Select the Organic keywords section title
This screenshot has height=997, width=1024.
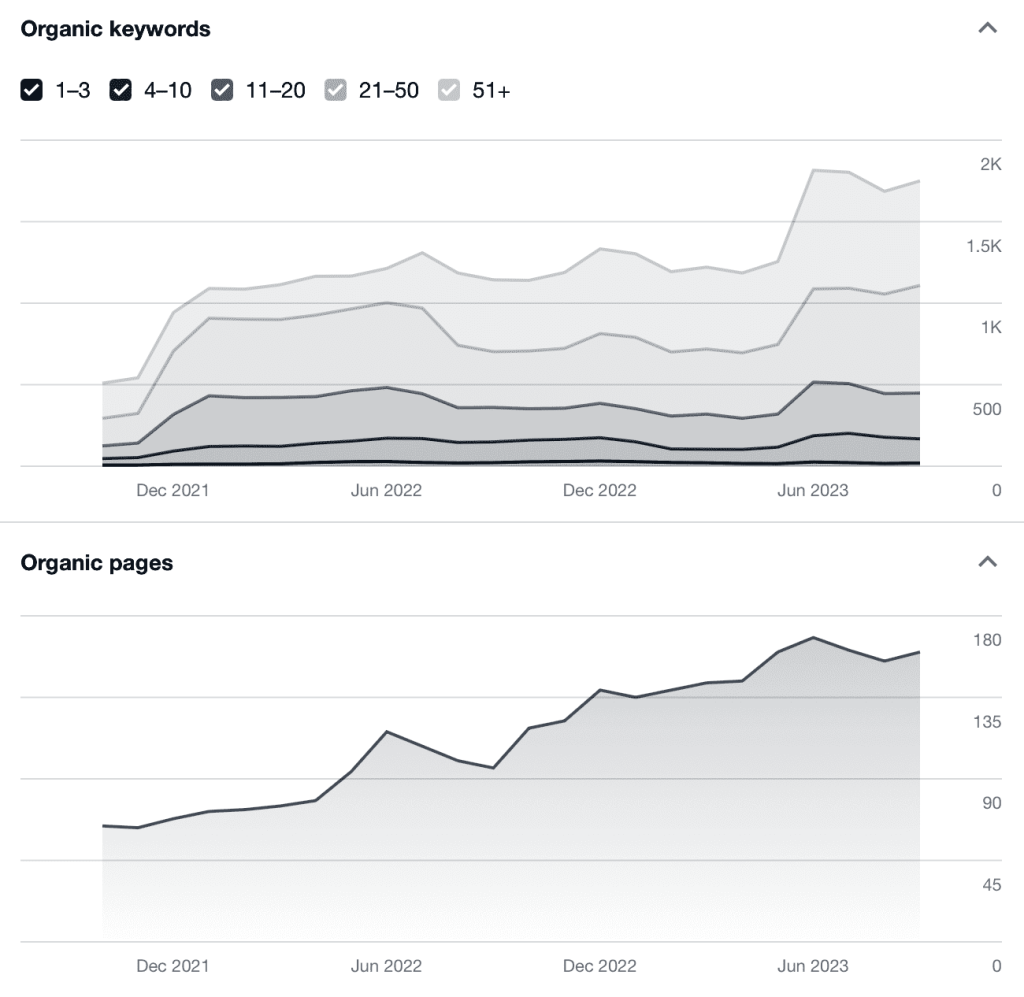(x=115, y=29)
